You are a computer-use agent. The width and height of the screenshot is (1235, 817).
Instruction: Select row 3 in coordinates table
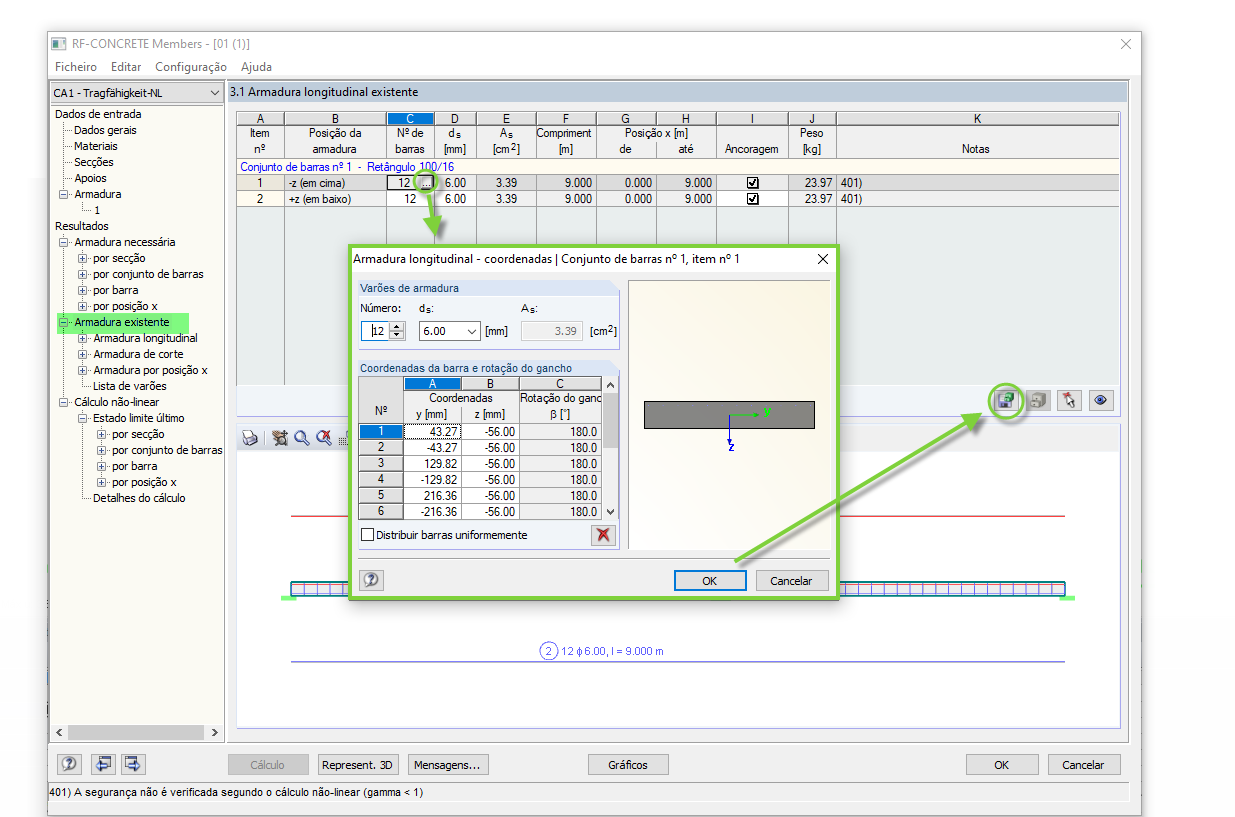(381, 464)
